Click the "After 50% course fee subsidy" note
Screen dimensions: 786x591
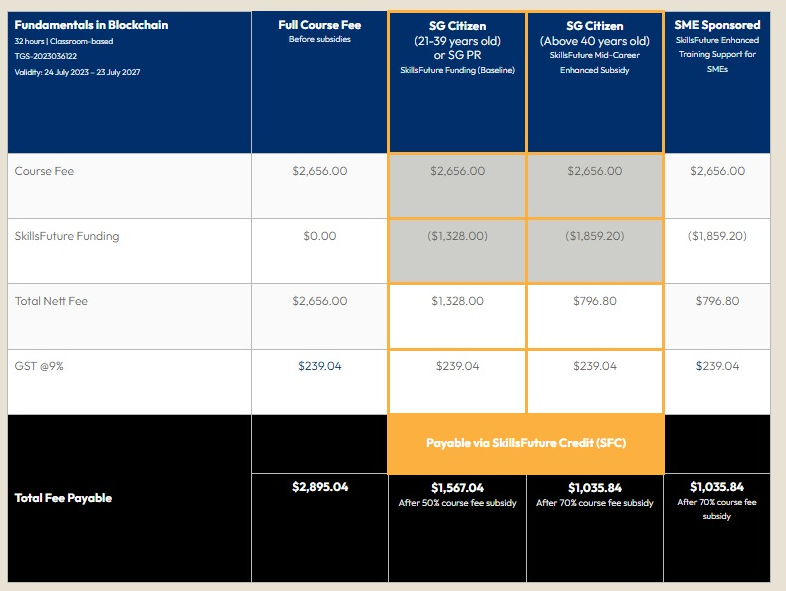click(x=457, y=503)
